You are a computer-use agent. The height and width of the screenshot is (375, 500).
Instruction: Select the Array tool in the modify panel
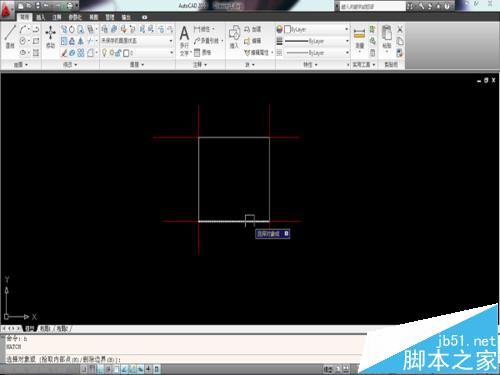(81, 53)
